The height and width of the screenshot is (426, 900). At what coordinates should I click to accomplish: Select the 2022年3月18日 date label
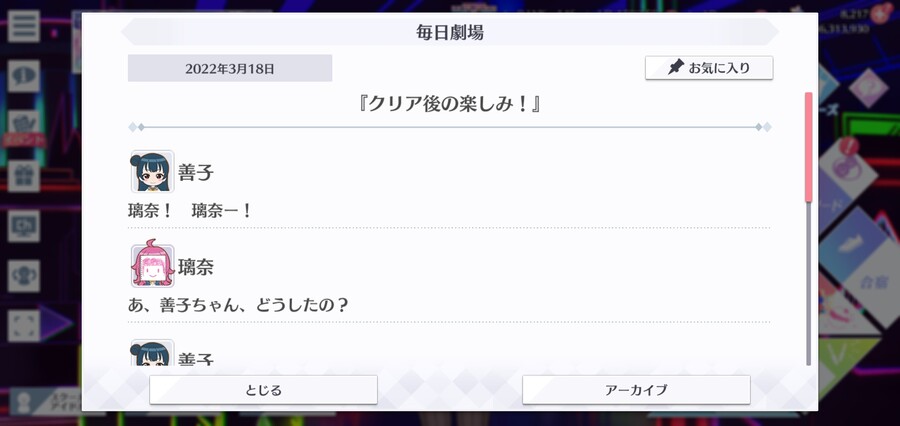pos(230,68)
